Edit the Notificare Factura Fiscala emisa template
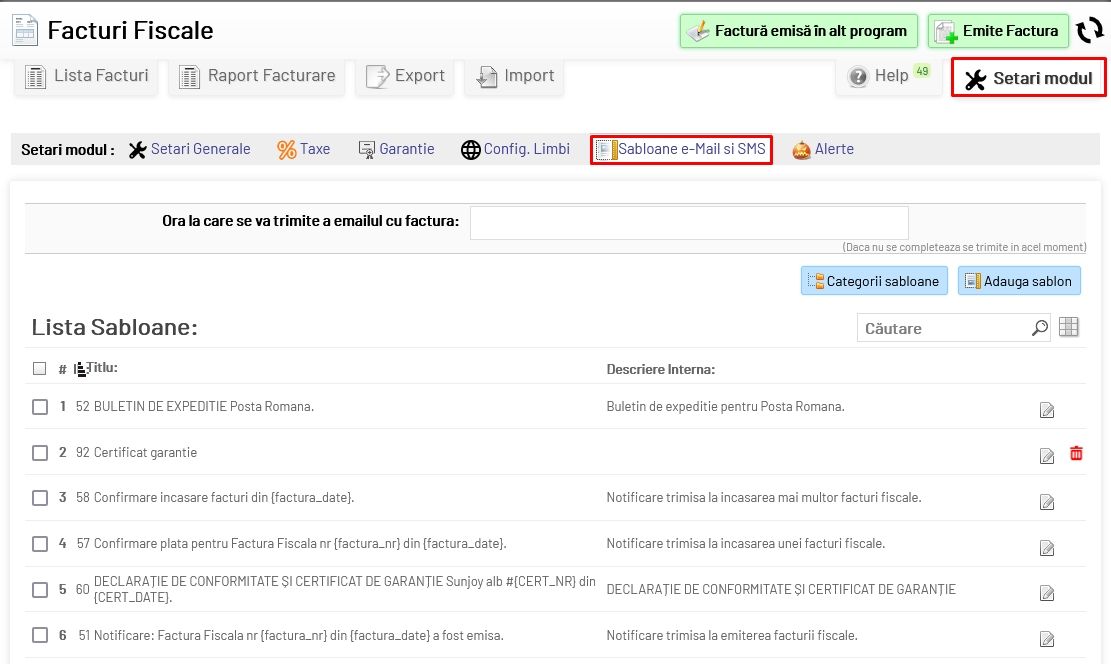The image size is (1111, 664). [x=1047, y=639]
